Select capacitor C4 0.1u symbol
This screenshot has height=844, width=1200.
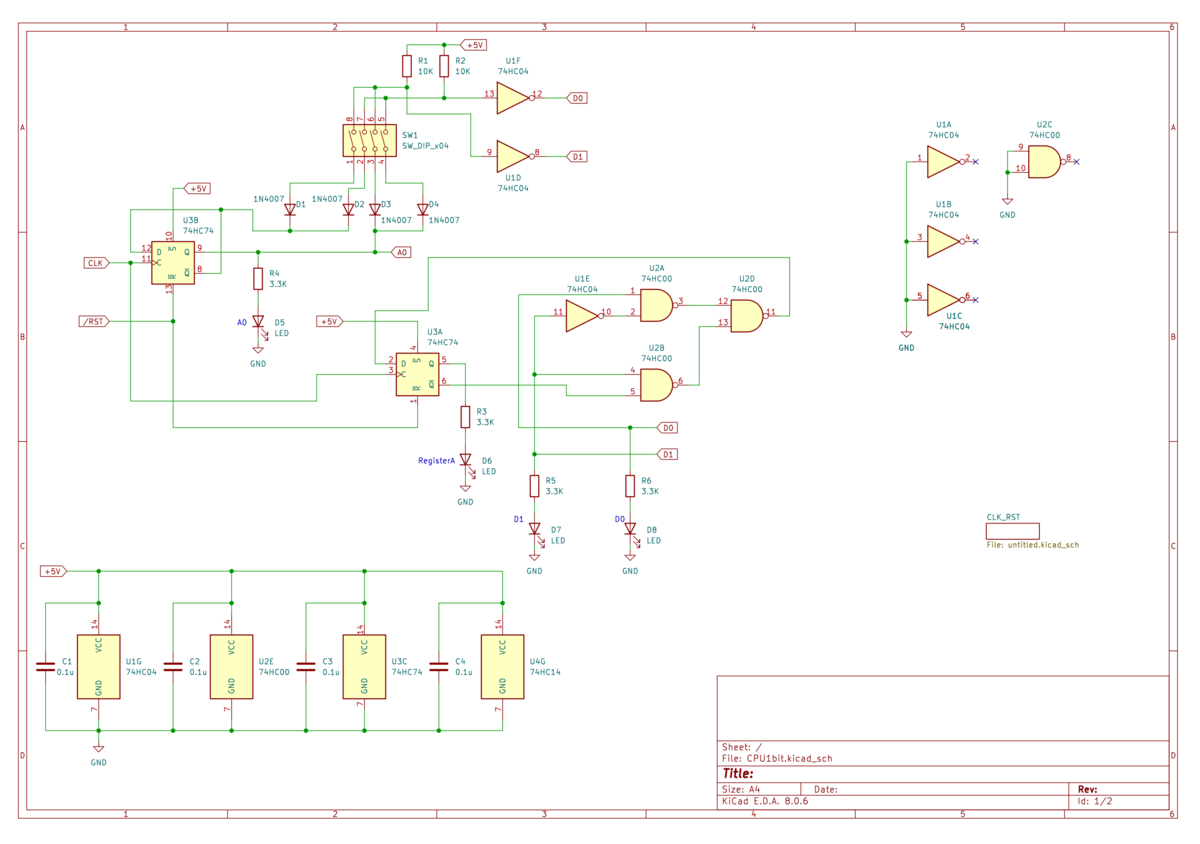coord(439,666)
